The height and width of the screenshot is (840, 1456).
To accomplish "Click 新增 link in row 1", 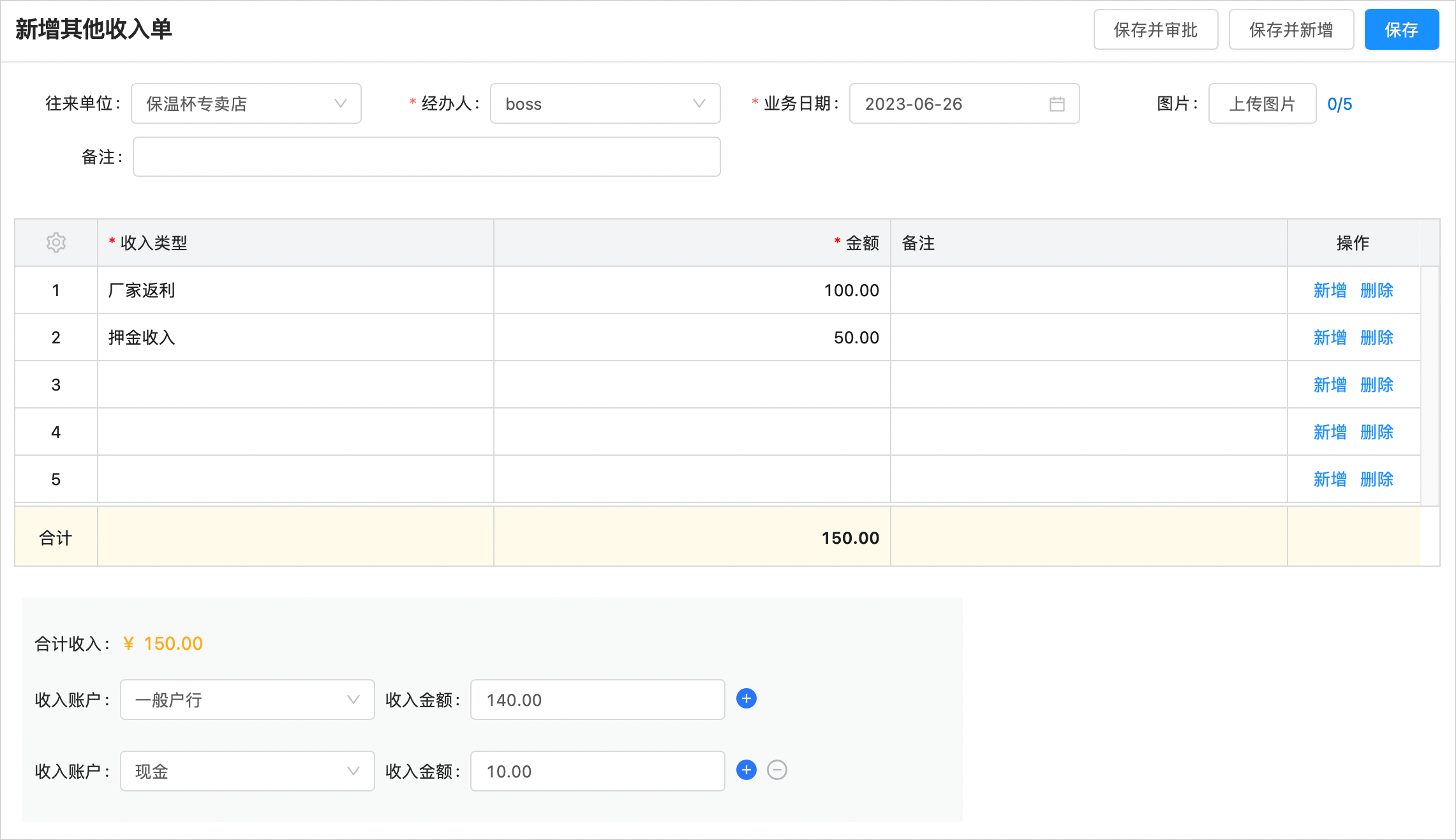I will pos(1330,290).
